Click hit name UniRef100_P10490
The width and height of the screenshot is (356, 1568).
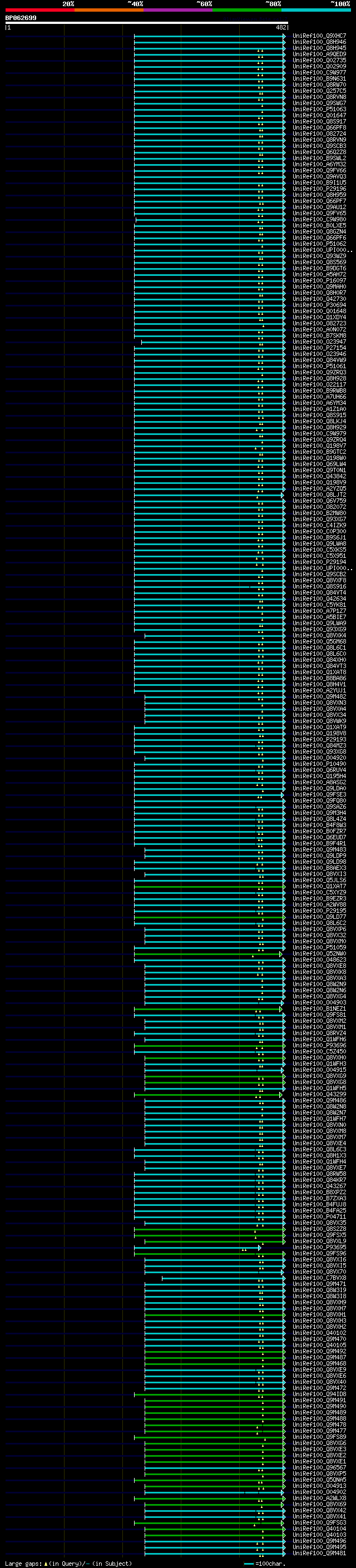point(319,764)
